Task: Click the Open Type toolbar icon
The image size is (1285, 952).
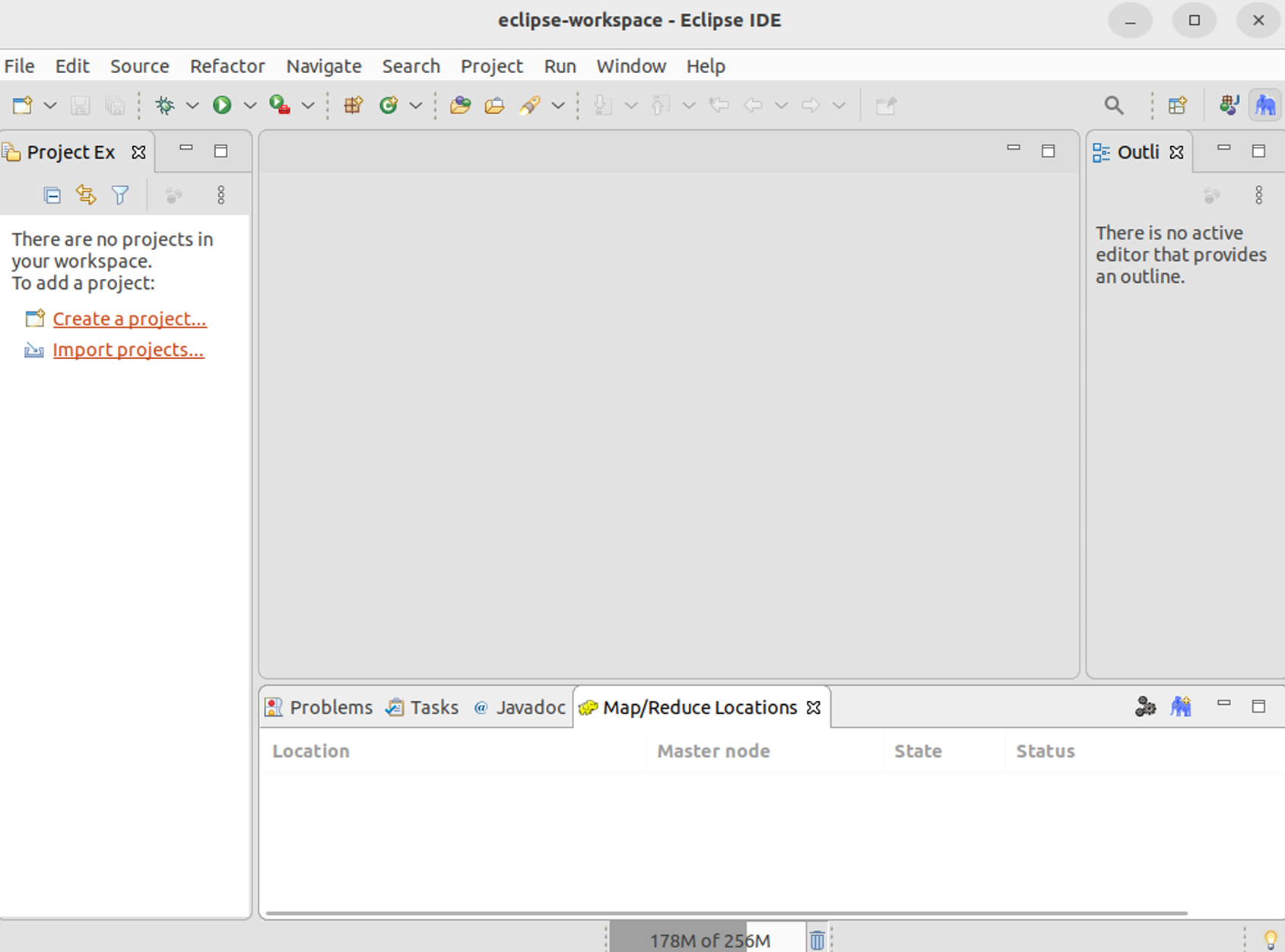Action: click(460, 105)
